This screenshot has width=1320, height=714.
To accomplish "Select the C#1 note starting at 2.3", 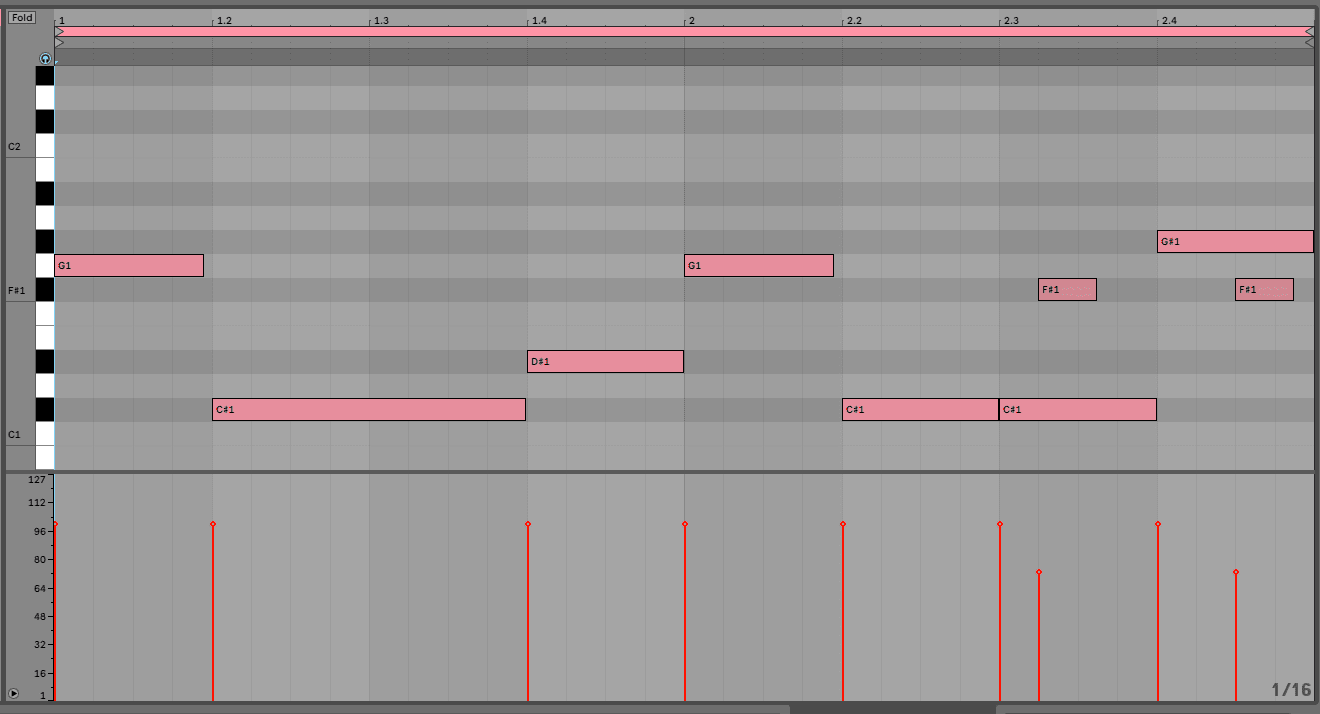I will [1078, 409].
